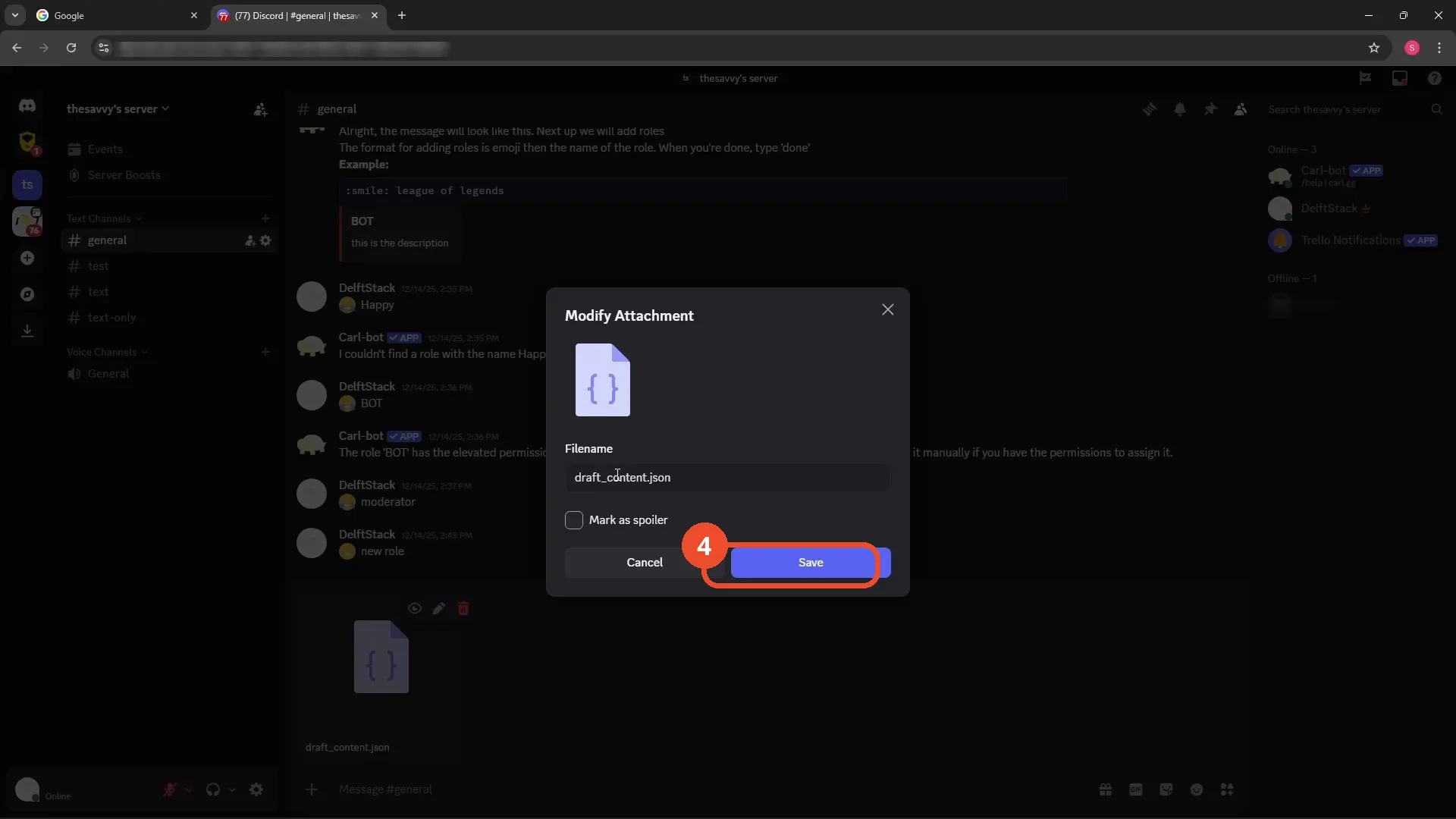
Task: Add a server with plus icon
Action: (x=27, y=258)
